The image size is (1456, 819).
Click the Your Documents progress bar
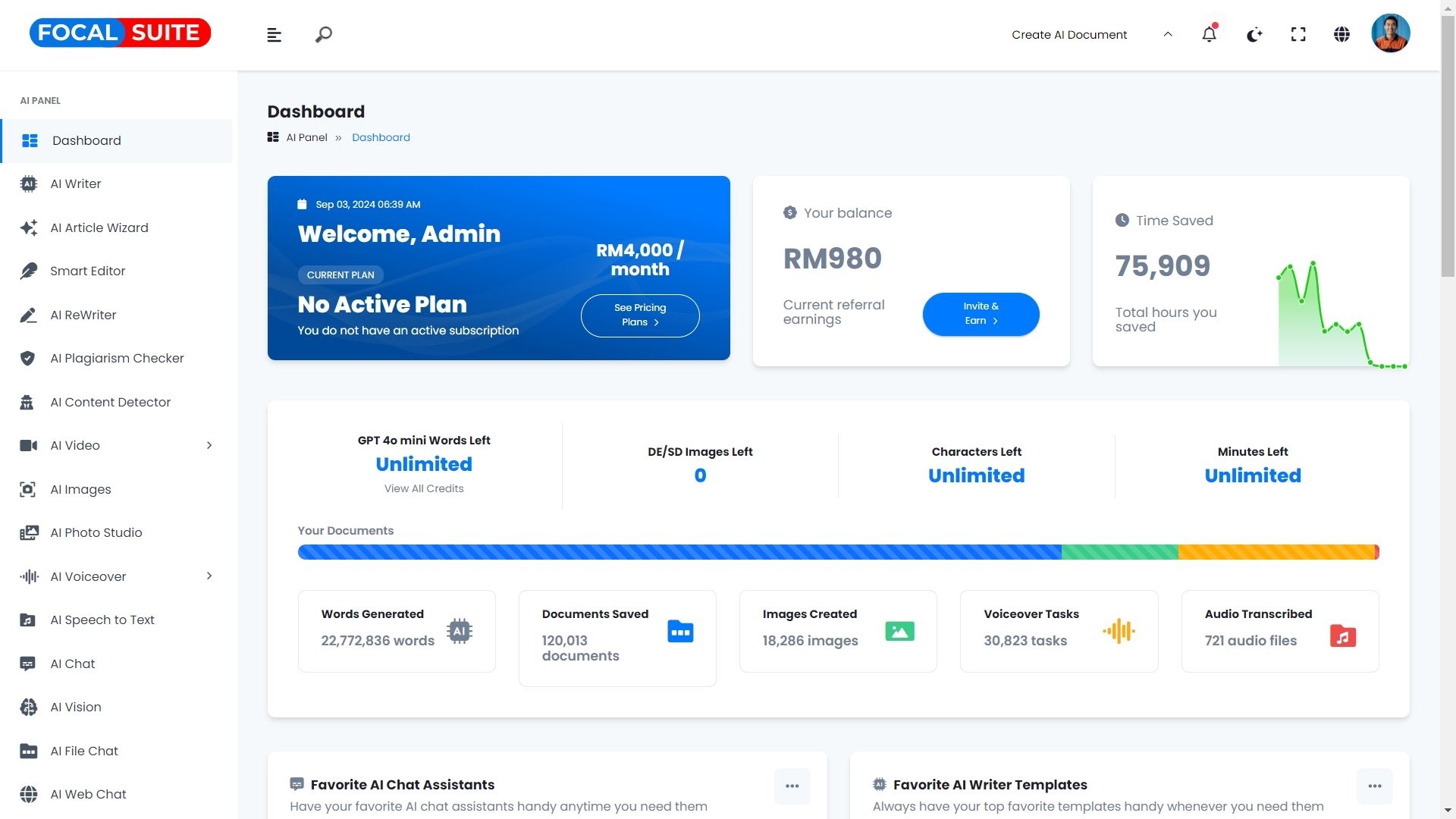(x=838, y=552)
